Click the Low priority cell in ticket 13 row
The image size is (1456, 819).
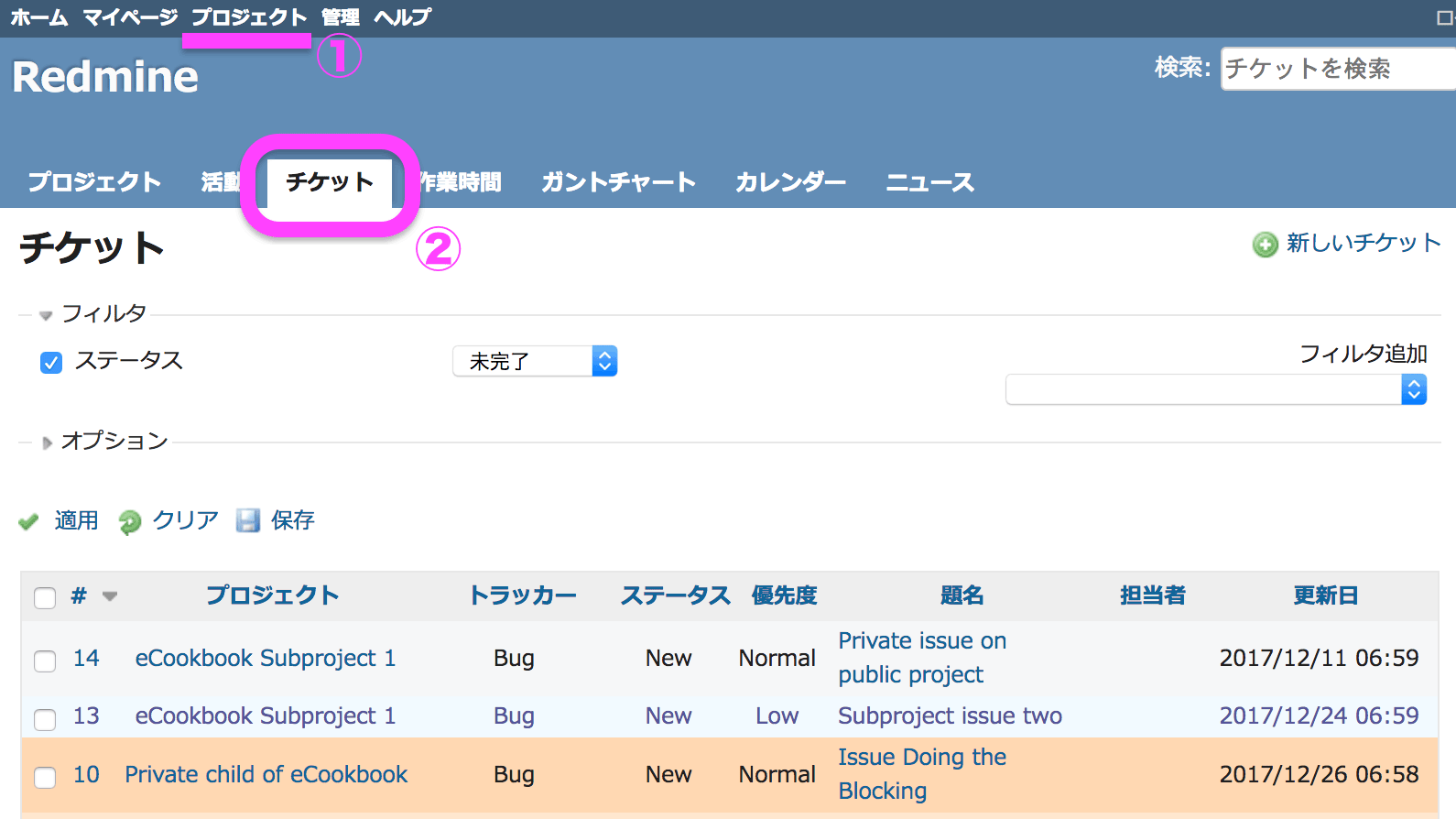point(777,715)
